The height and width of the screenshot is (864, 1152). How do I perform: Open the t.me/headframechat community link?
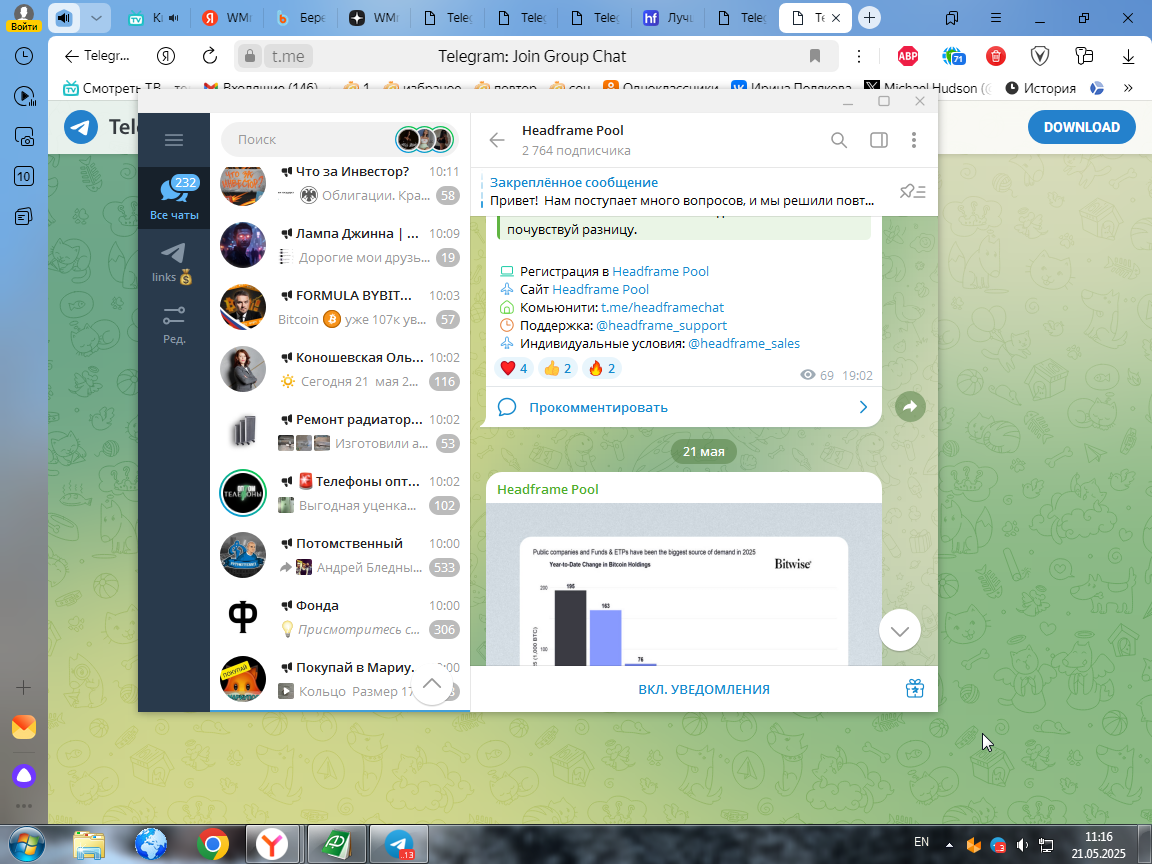pos(662,307)
